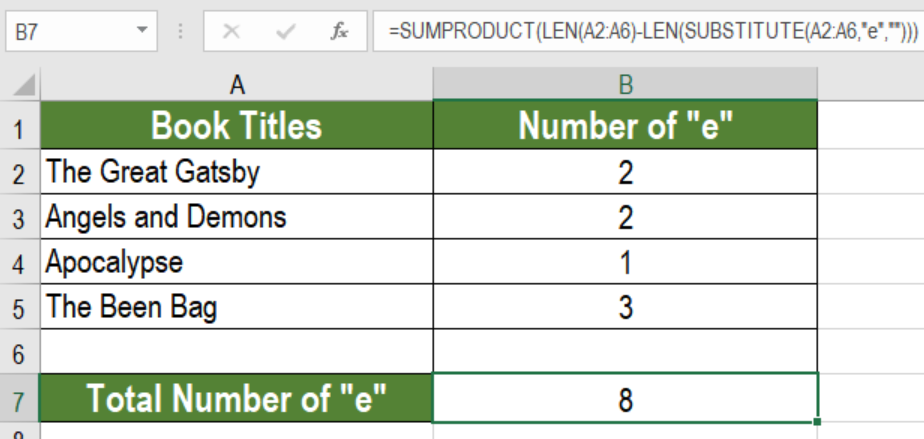Select column B header
The width and height of the screenshot is (924, 439).
pos(625,84)
